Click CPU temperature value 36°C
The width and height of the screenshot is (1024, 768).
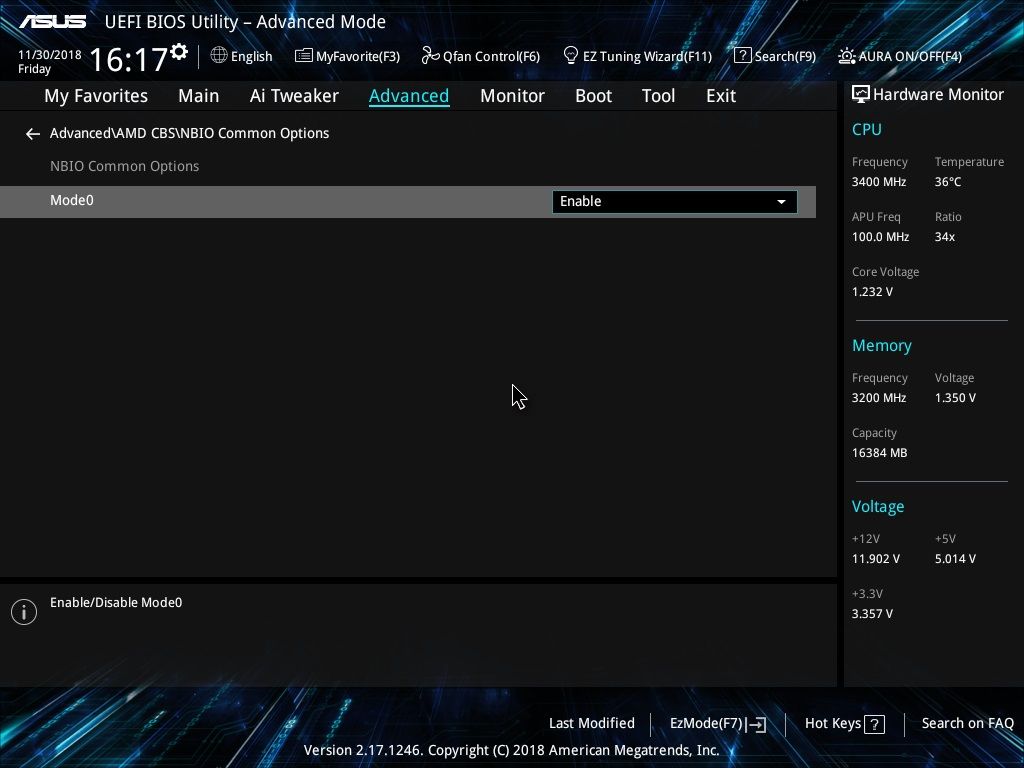pyautogui.click(x=948, y=182)
